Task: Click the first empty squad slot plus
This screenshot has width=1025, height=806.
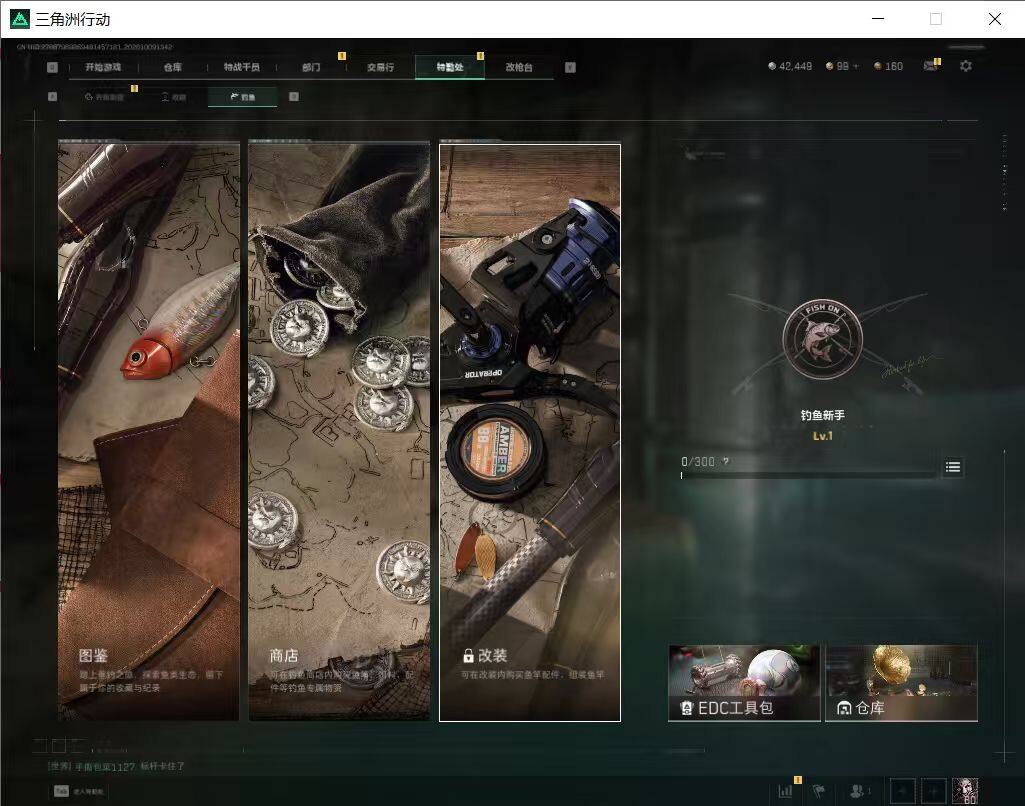Action: click(902, 792)
